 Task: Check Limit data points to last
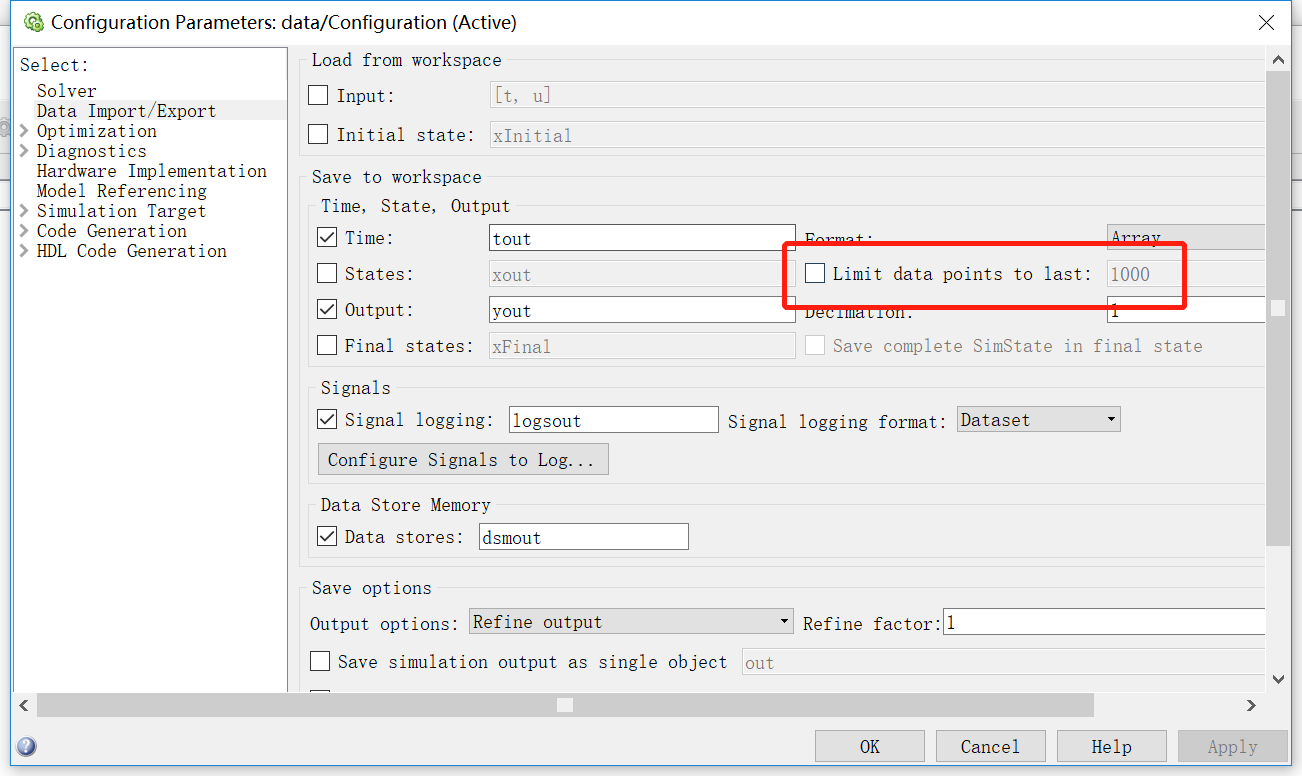pyautogui.click(x=815, y=273)
